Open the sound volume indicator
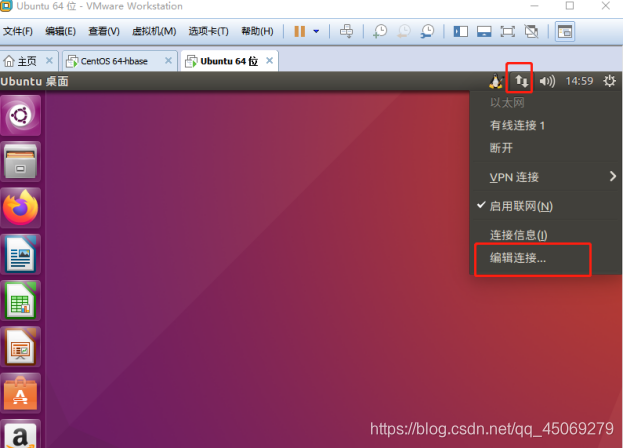Viewport: 624px width, 448px height. point(547,81)
